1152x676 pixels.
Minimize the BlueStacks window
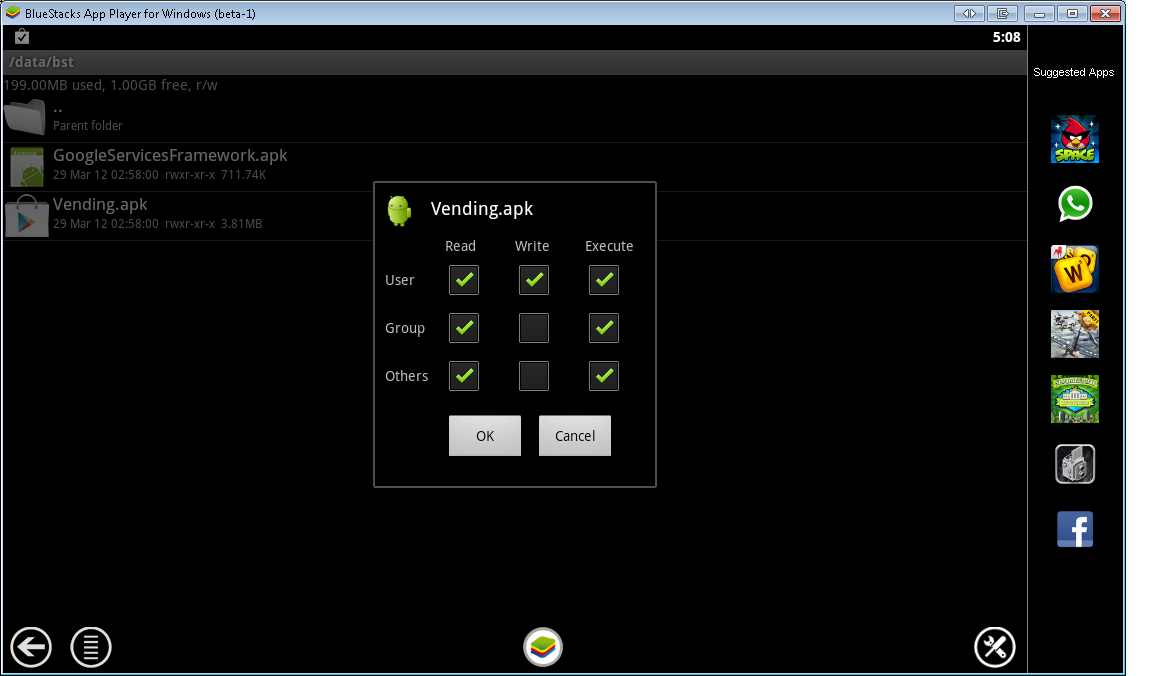tap(1040, 13)
